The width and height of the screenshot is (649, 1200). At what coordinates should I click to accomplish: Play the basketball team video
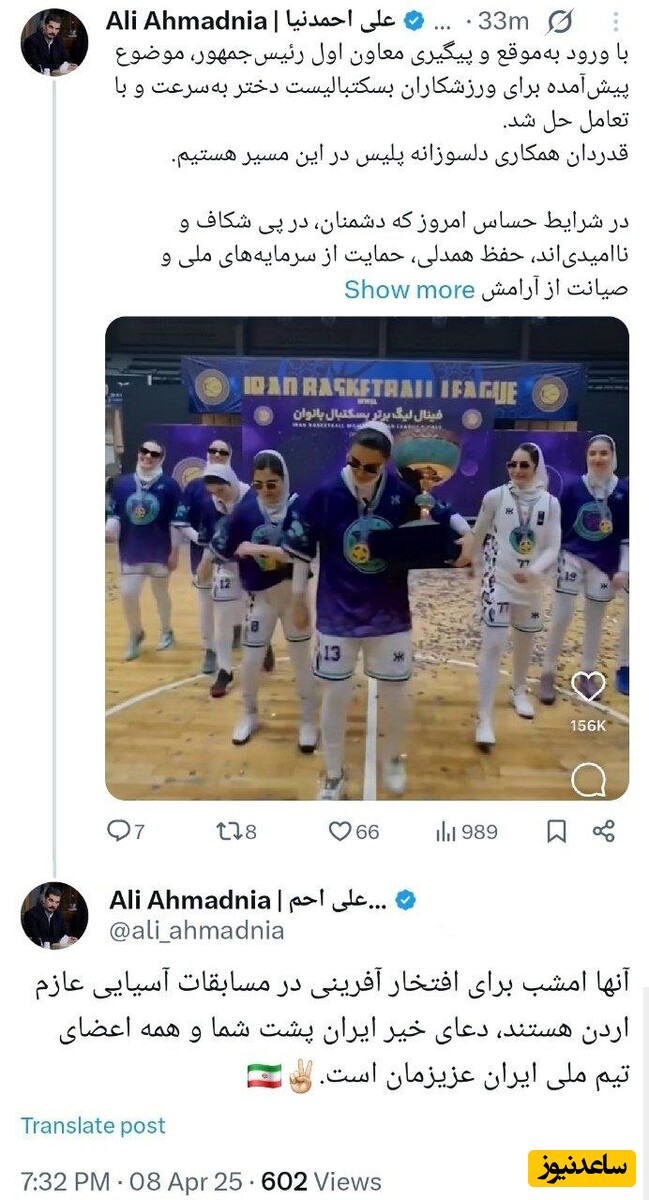pos(367,558)
